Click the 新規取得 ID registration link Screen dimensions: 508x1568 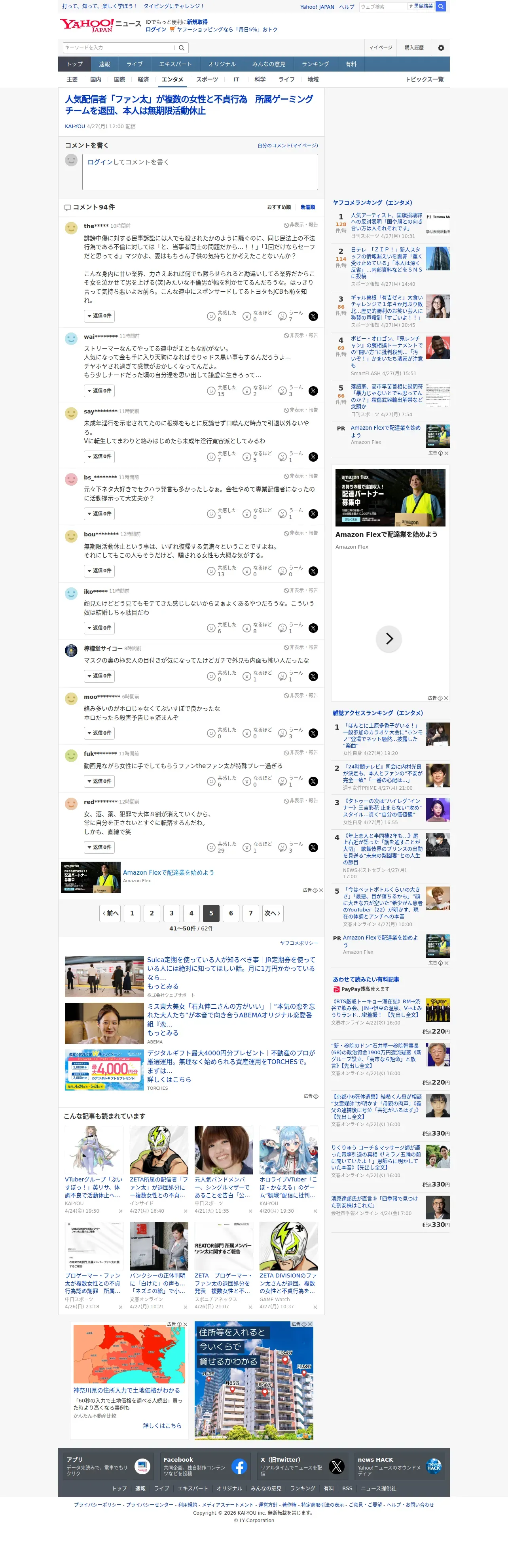[197, 22]
